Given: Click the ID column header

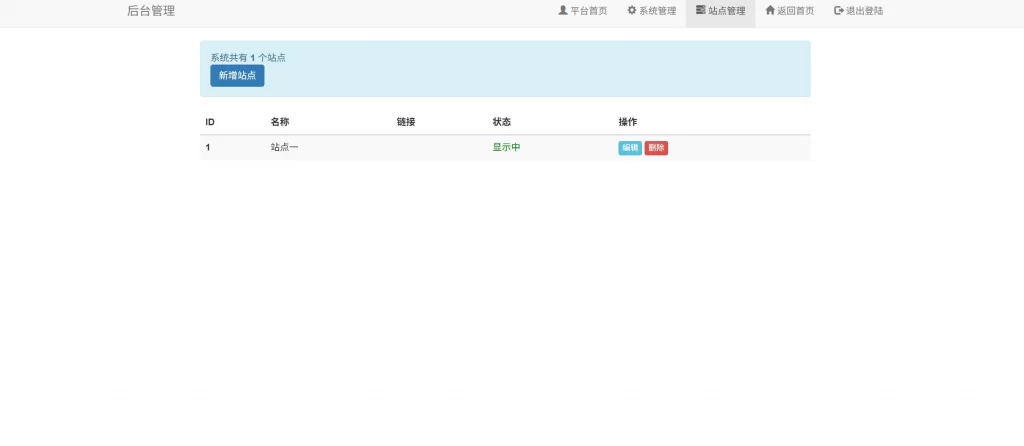Looking at the screenshot, I should point(210,122).
